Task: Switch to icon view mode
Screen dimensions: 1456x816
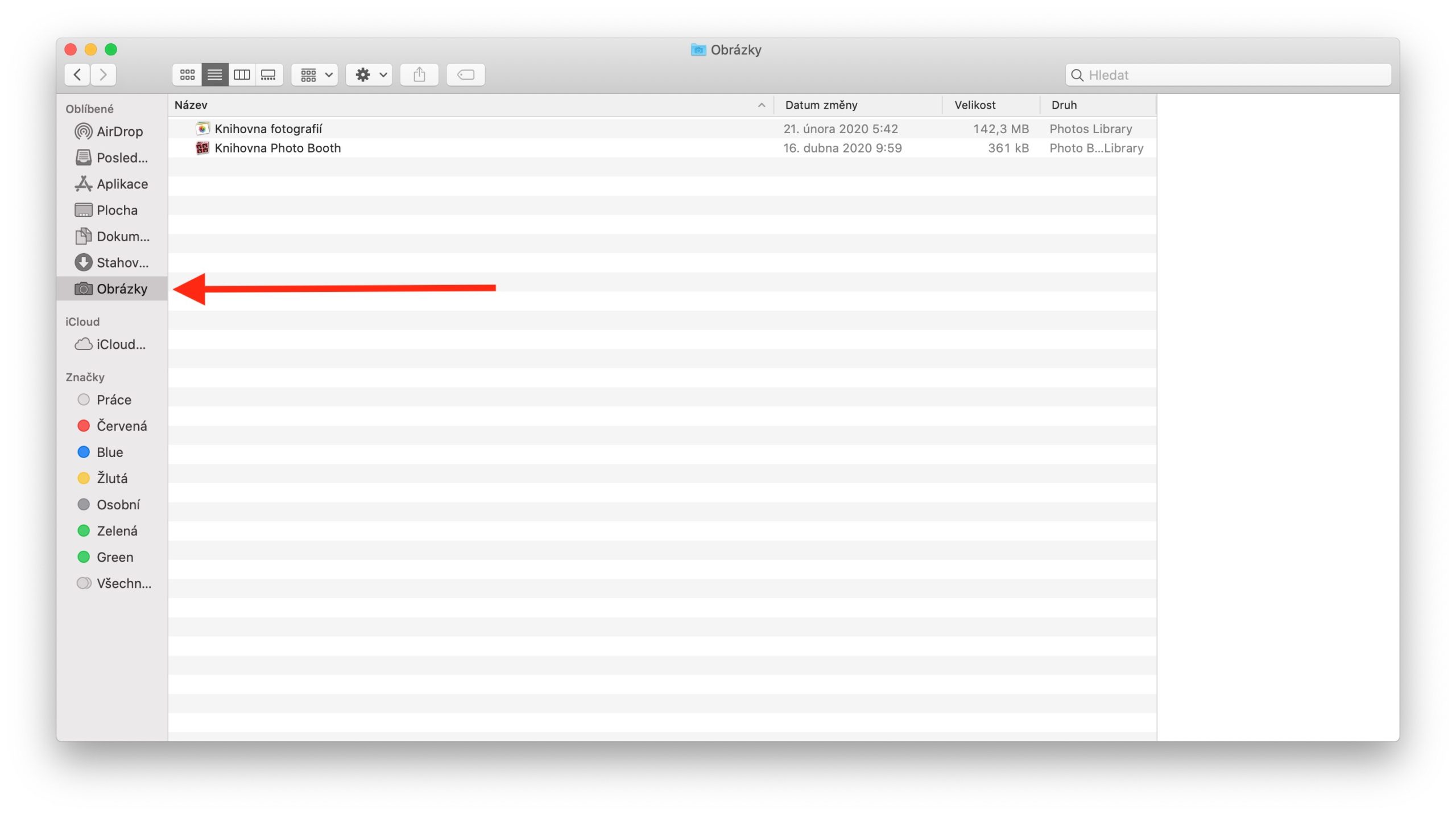Action: click(187, 75)
